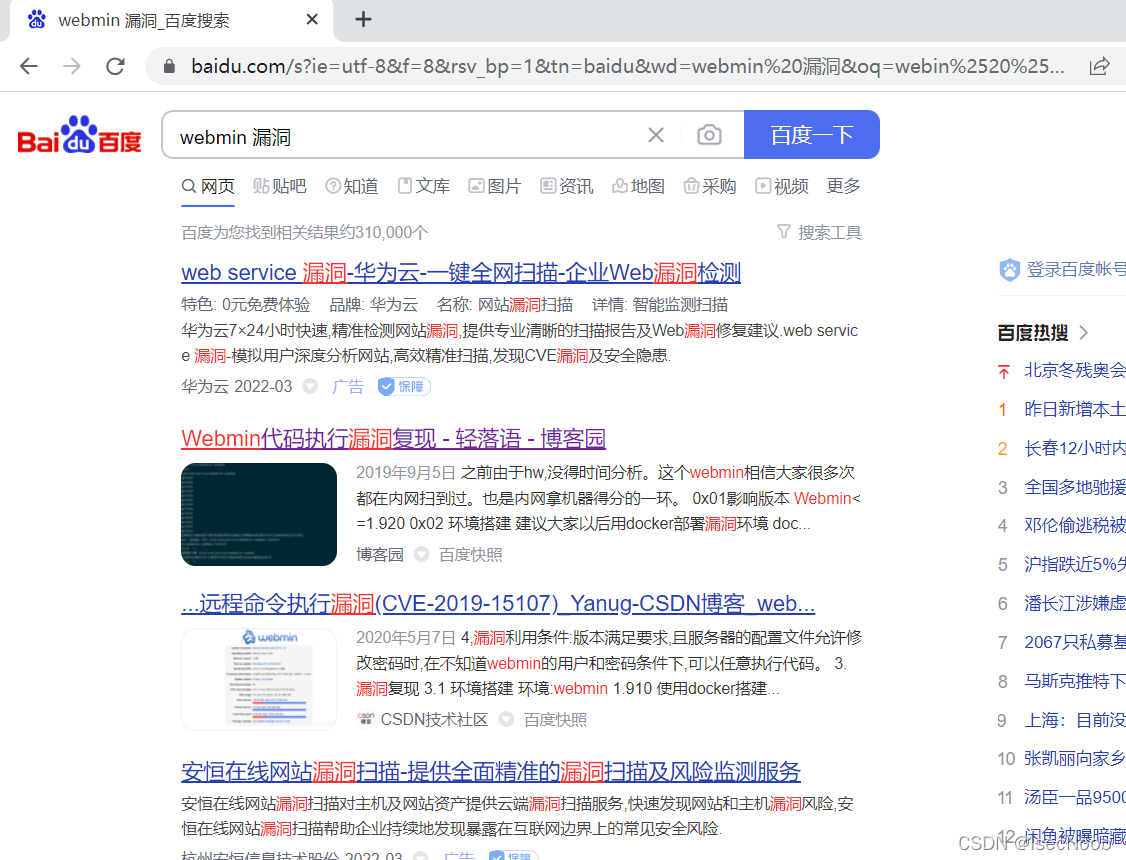
Task: Click the Webmin terminal screenshot thumbnail
Action: [x=258, y=514]
